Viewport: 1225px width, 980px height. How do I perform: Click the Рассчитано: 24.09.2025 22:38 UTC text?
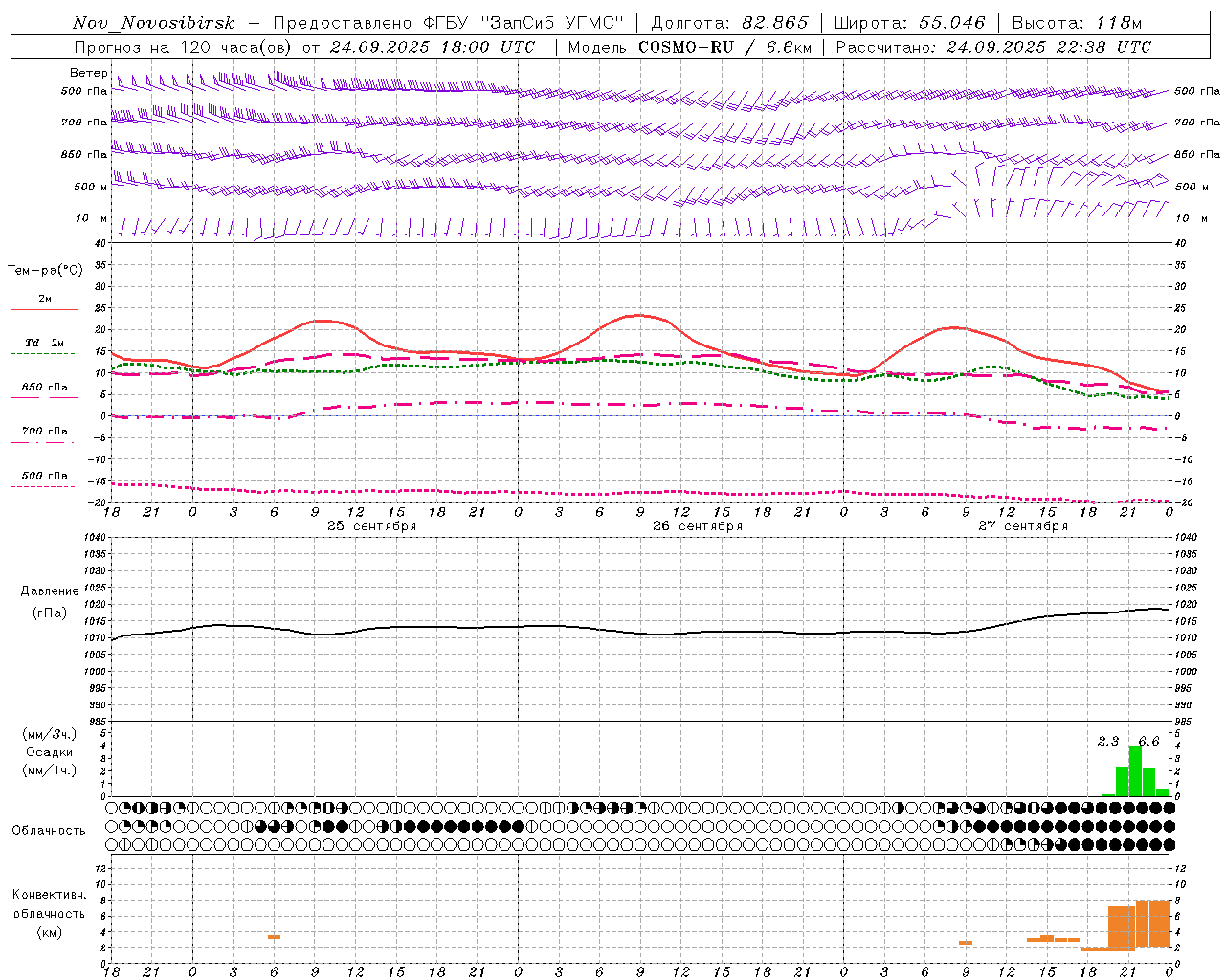coord(993,47)
